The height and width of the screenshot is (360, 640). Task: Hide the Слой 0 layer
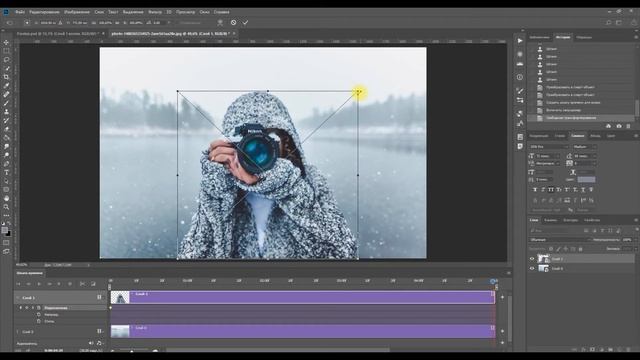[532, 269]
